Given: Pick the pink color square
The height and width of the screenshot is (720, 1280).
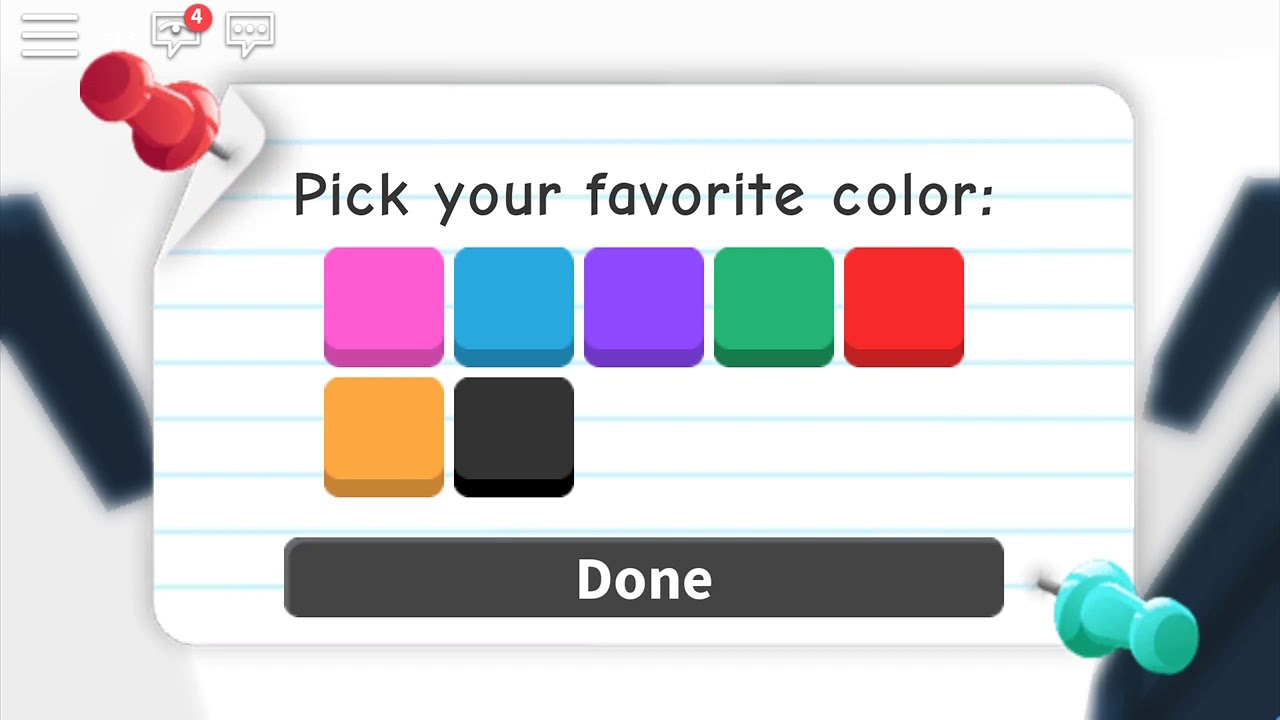Looking at the screenshot, I should tap(384, 307).
